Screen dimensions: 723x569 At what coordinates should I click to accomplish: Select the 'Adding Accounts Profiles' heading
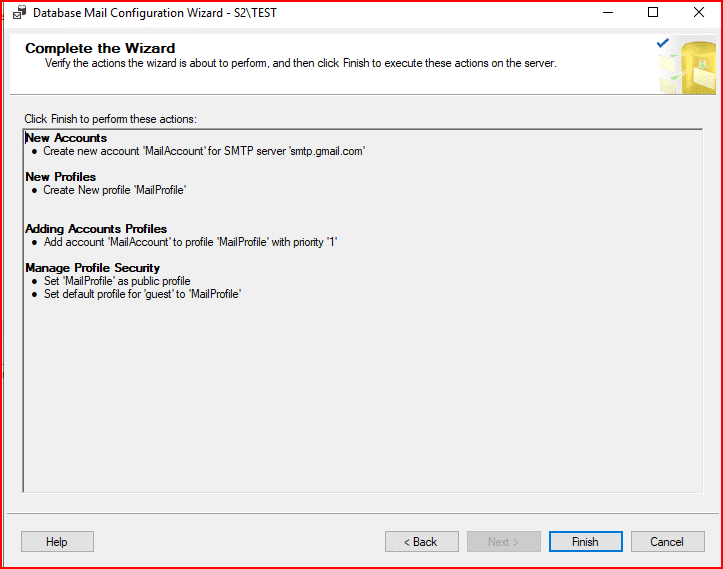pos(96,229)
